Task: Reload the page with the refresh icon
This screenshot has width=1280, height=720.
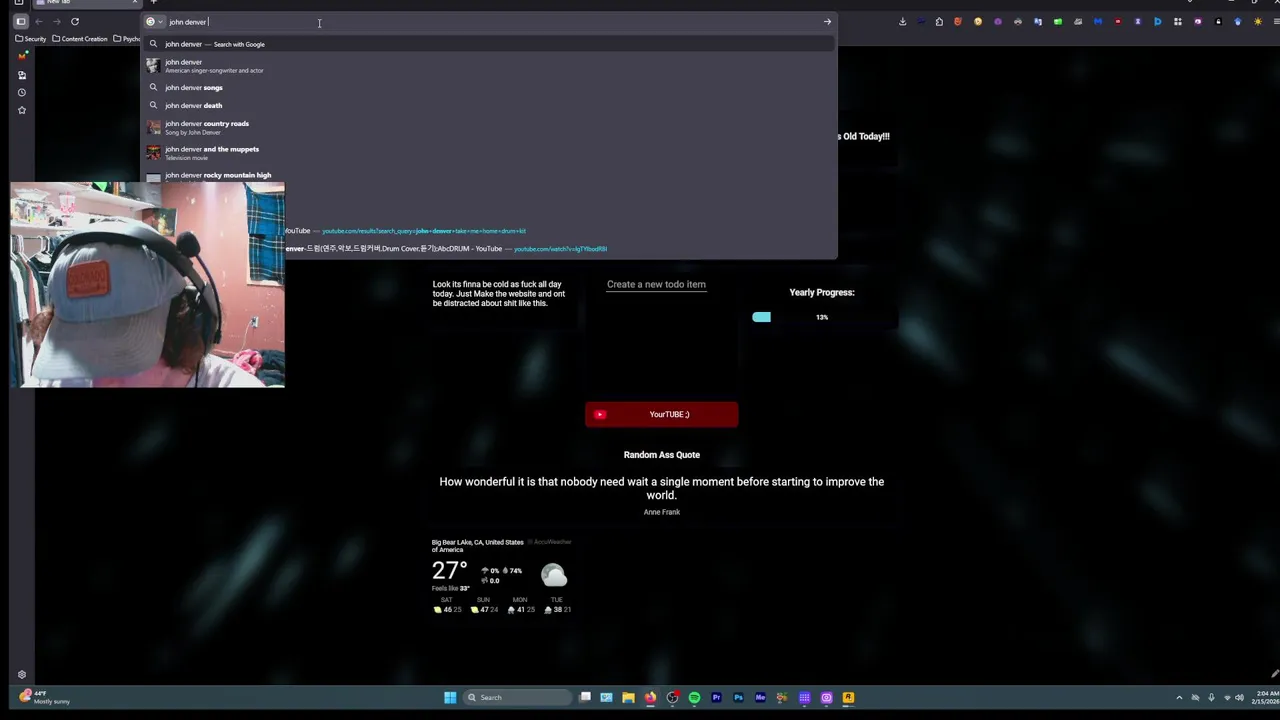Action: 74,21
